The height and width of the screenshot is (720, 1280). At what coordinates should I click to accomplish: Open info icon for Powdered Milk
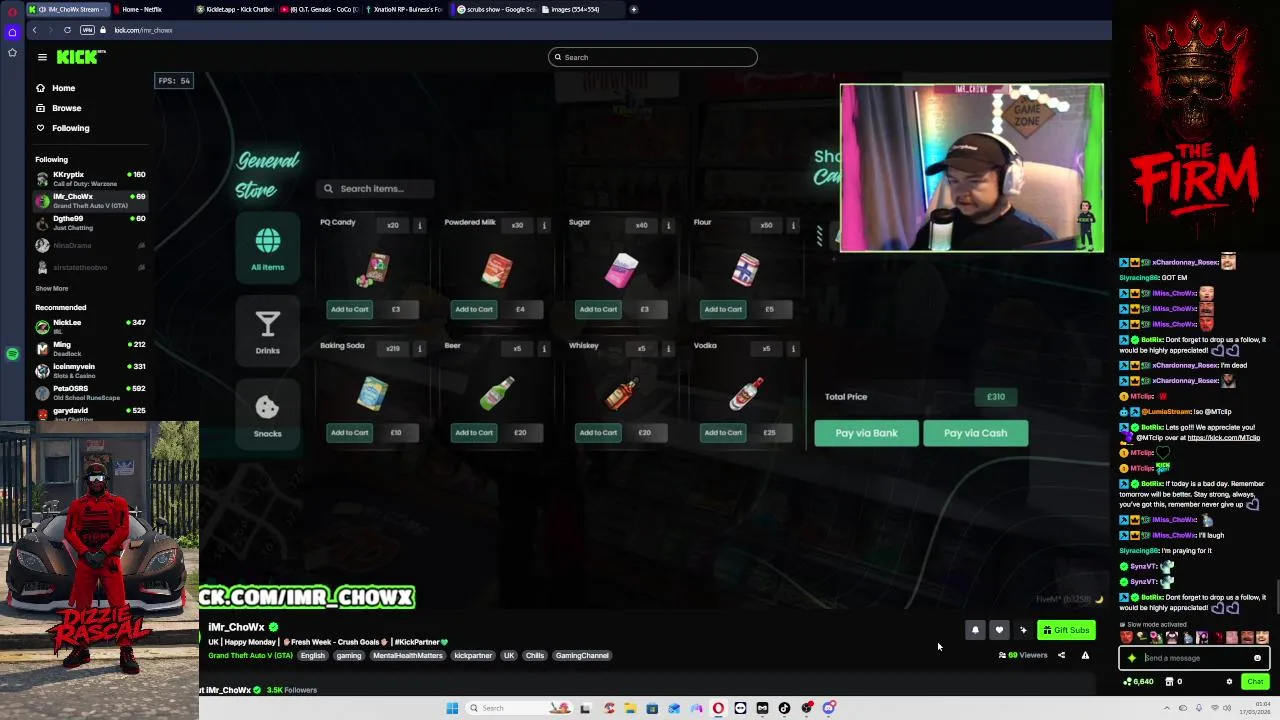click(x=544, y=225)
